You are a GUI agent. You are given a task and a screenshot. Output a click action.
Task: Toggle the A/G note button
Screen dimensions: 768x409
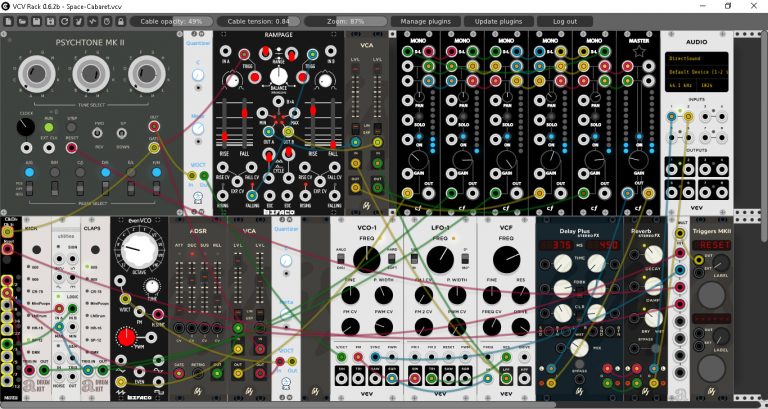29,172
